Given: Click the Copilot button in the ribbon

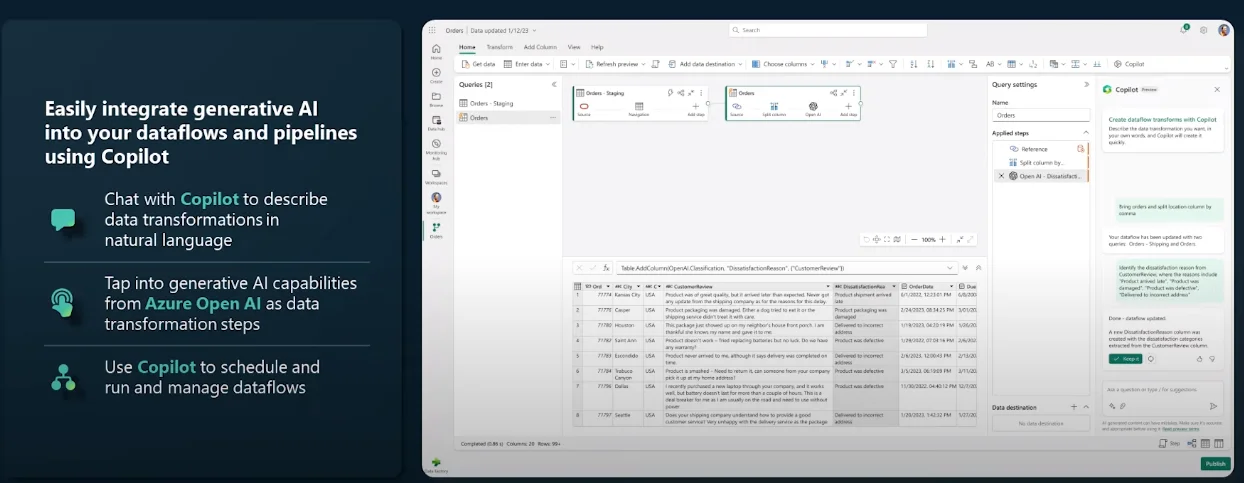Looking at the screenshot, I should point(1129,64).
